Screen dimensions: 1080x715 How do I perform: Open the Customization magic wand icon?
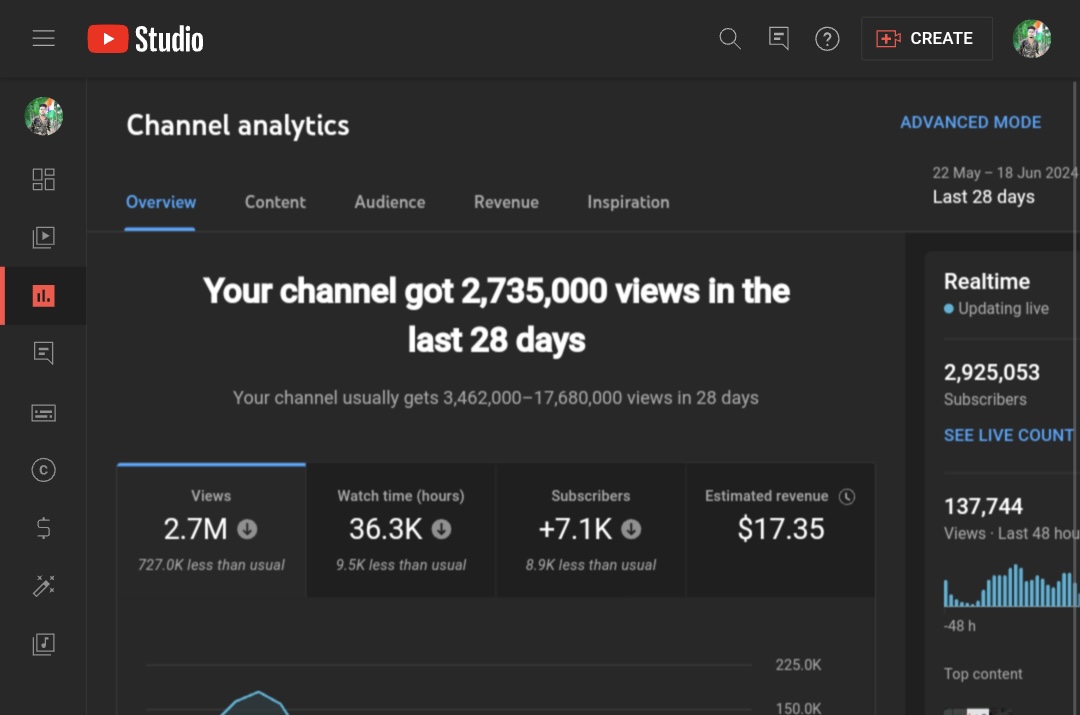pyautogui.click(x=43, y=586)
